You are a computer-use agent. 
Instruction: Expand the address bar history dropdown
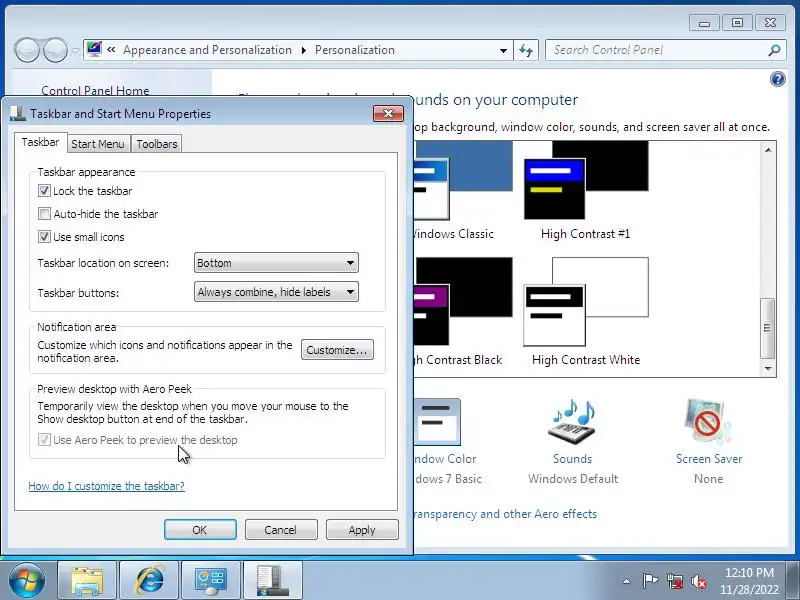[x=503, y=50]
